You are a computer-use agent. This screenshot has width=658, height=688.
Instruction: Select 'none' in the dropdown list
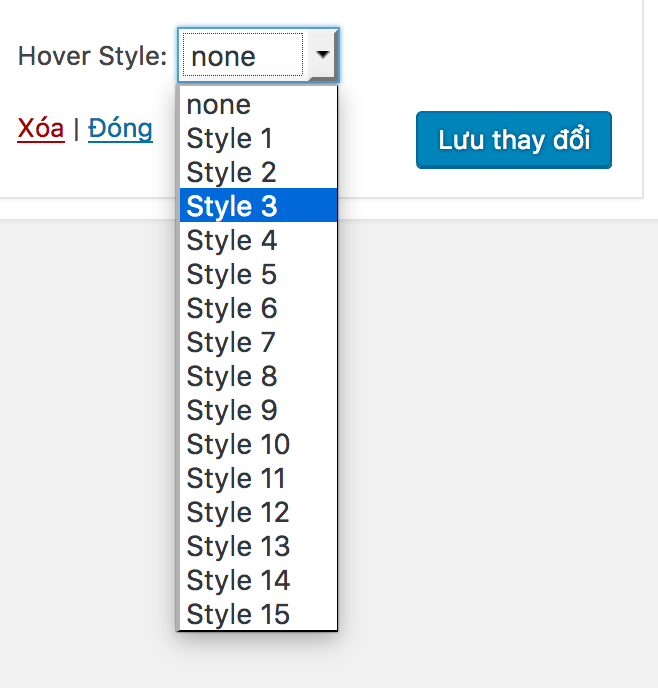257,104
